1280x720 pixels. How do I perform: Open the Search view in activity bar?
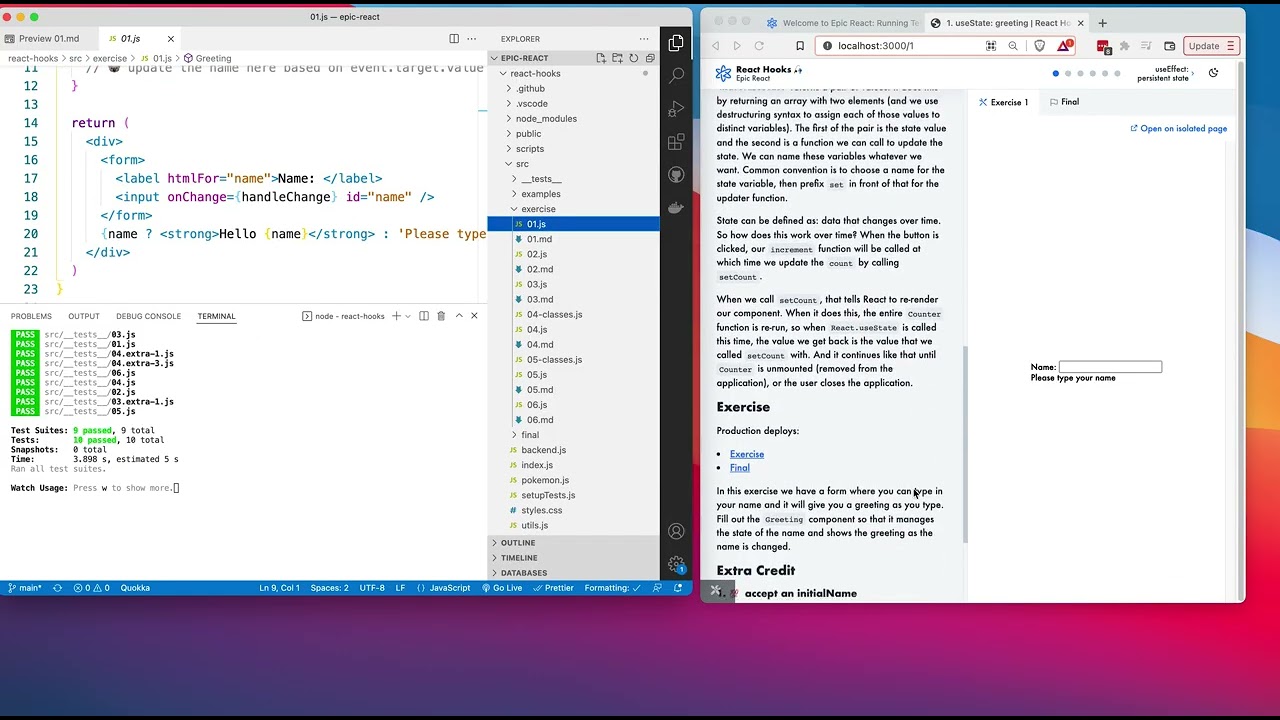(676, 75)
